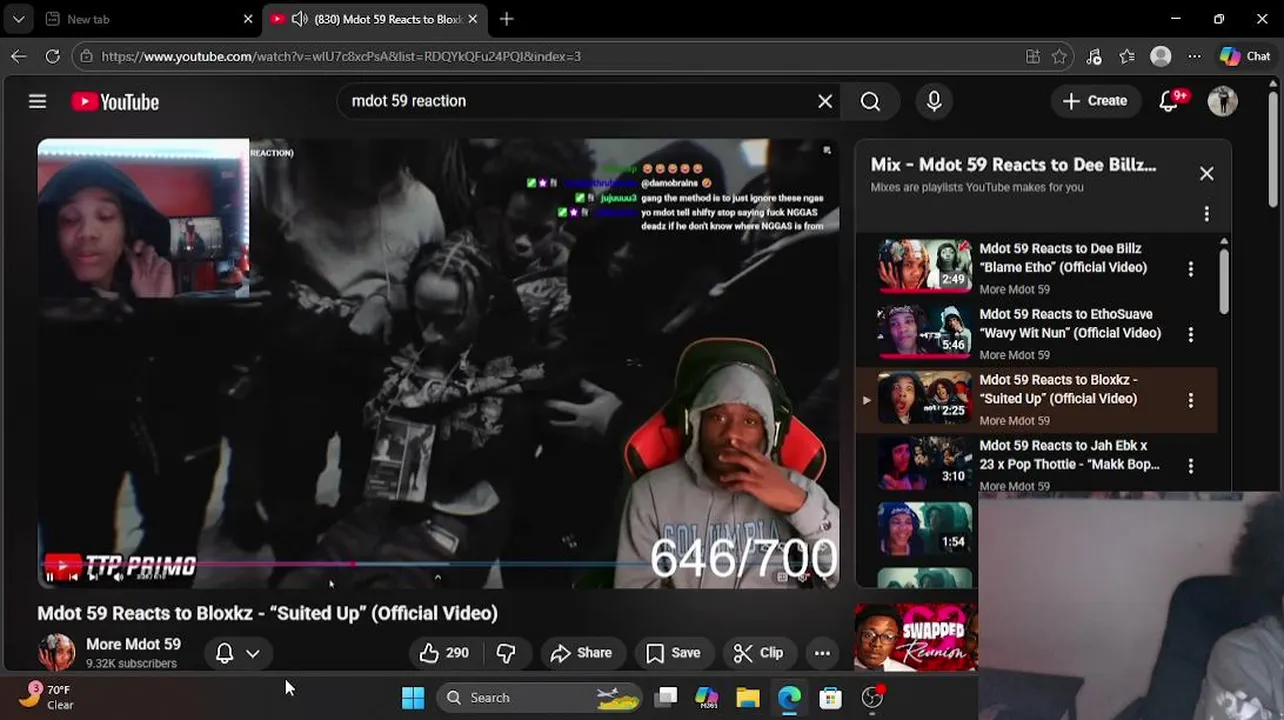Seek using the video progress bar
1284x720 pixels.
(x=438, y=564)
